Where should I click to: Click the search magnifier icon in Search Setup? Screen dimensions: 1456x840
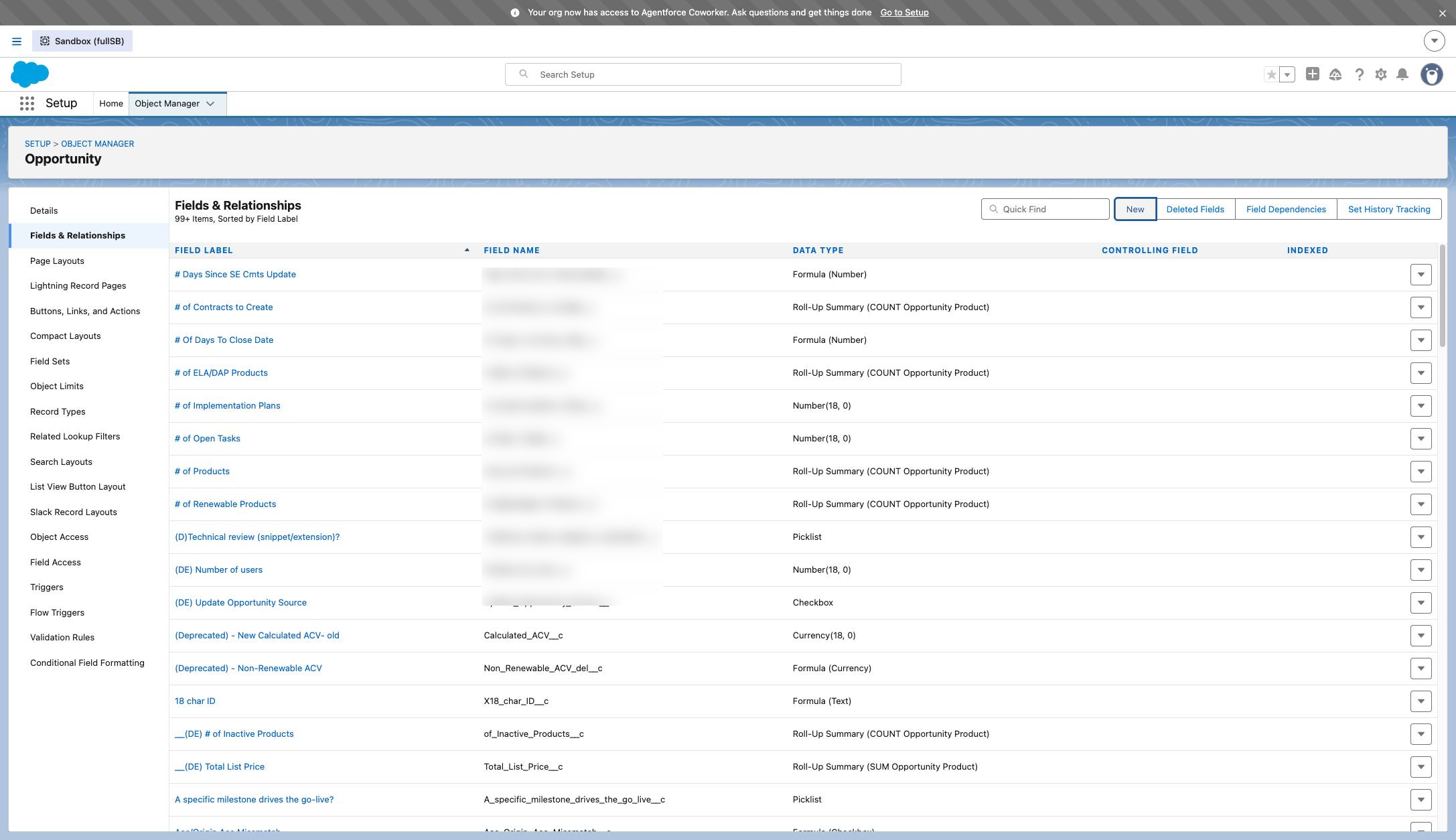click(x=524, y=74)
